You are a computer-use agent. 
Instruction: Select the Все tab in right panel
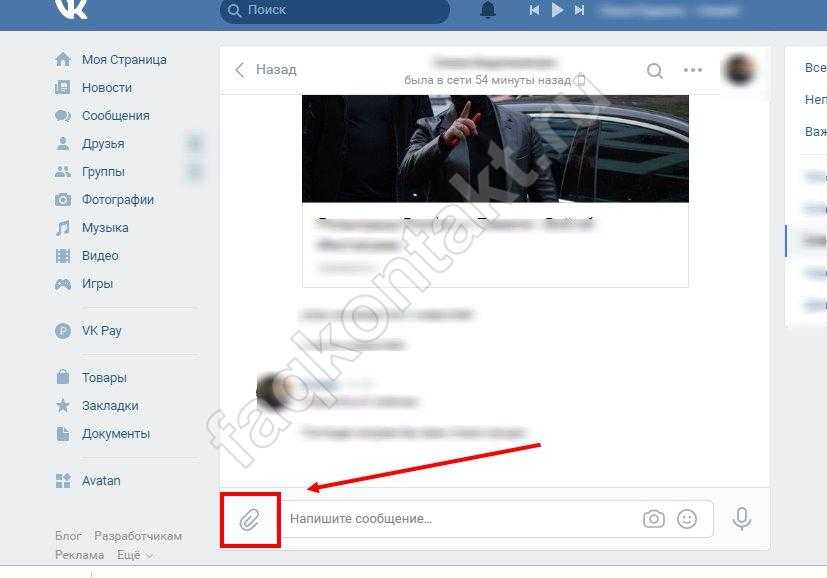[814, 68]
